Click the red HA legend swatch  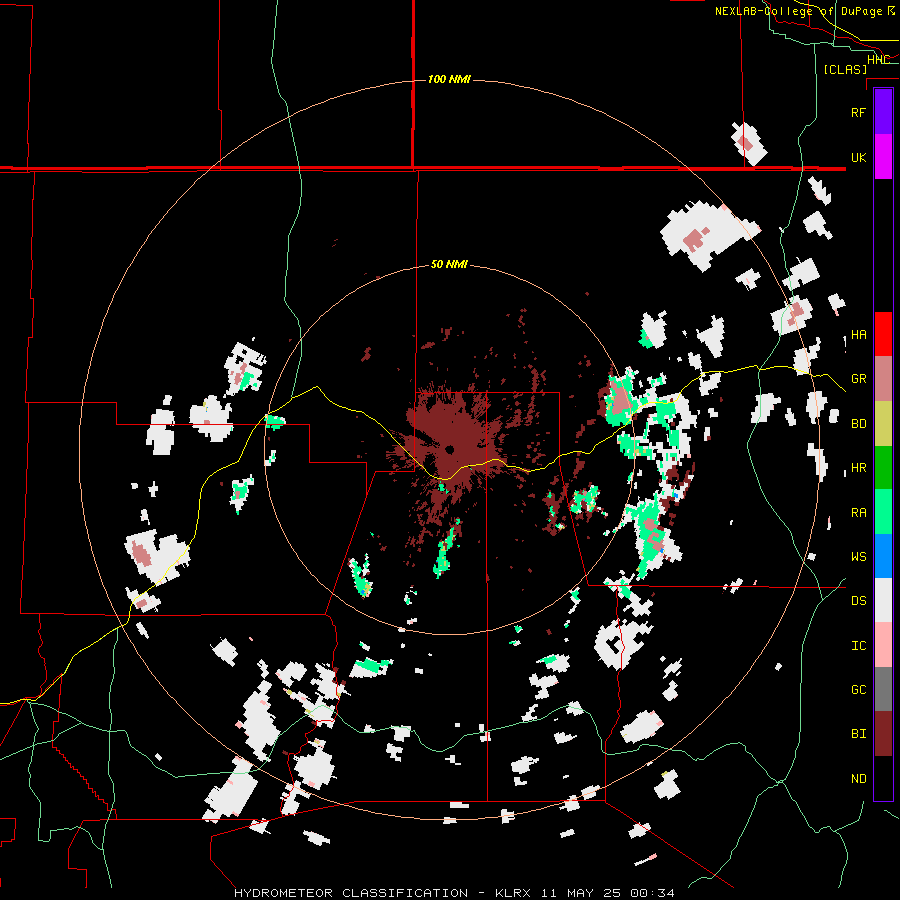tap(883, 333)
